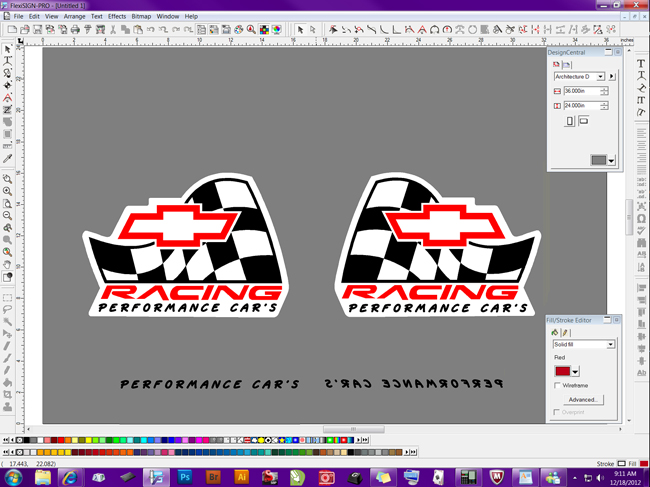This screenshot has width=650, height=487.
Task: Click first tab icon in DesignCentral
Action: [556, 65]
